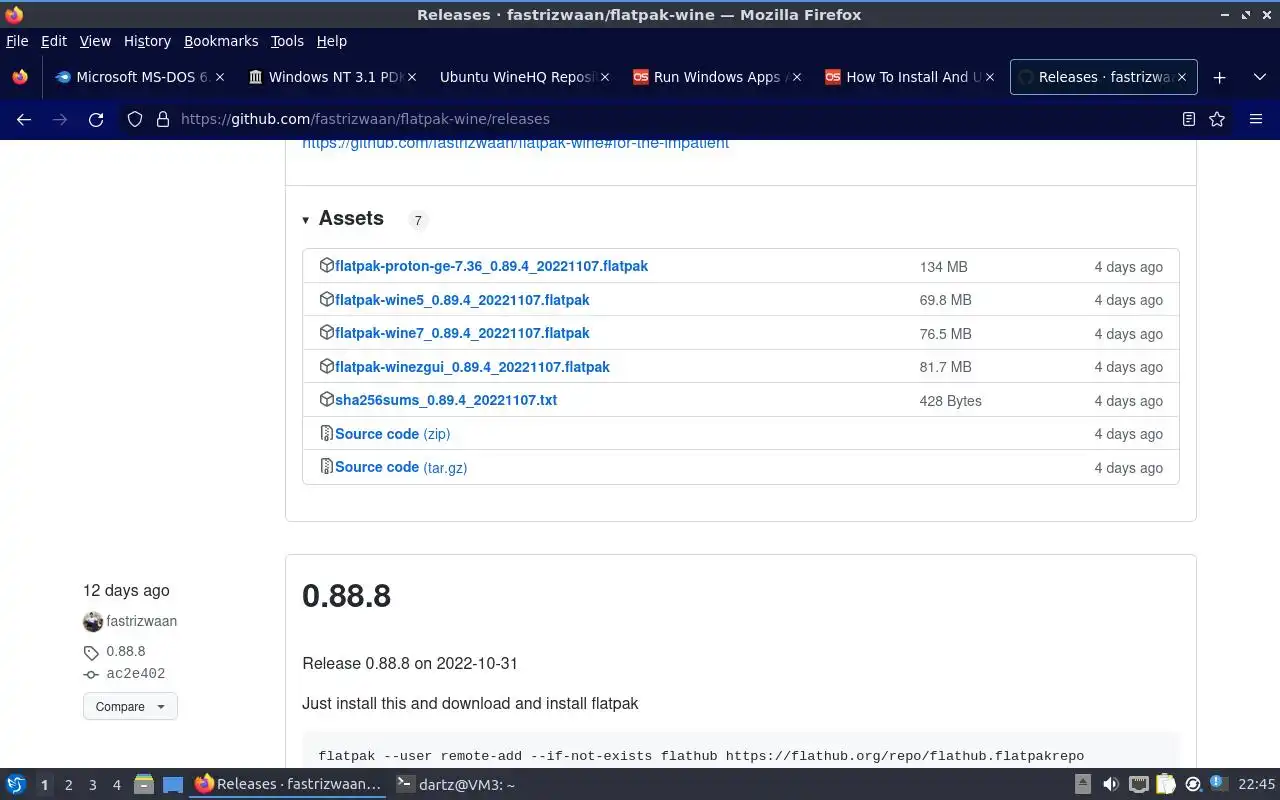Open the clipboard manager tray icon
The width and height of the screenshot is (1280, 800).
coord(1165,785)
